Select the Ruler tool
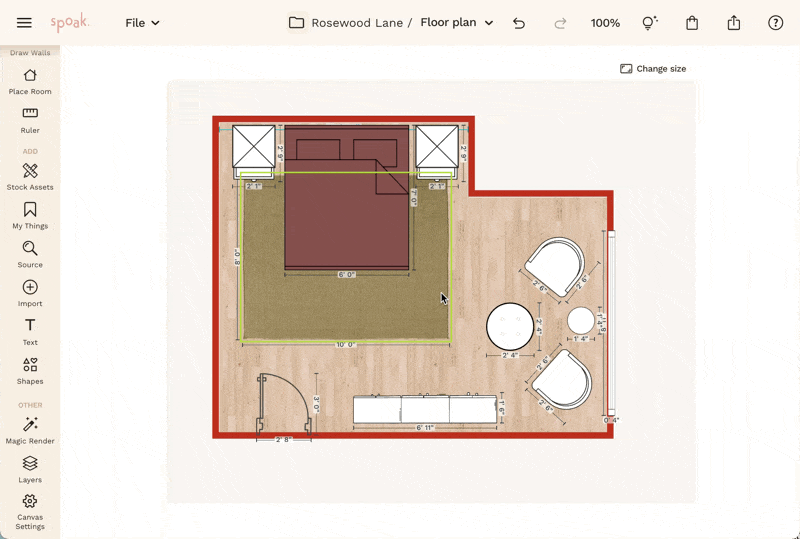Screen dimensions: 800x539 click(30, 120)
